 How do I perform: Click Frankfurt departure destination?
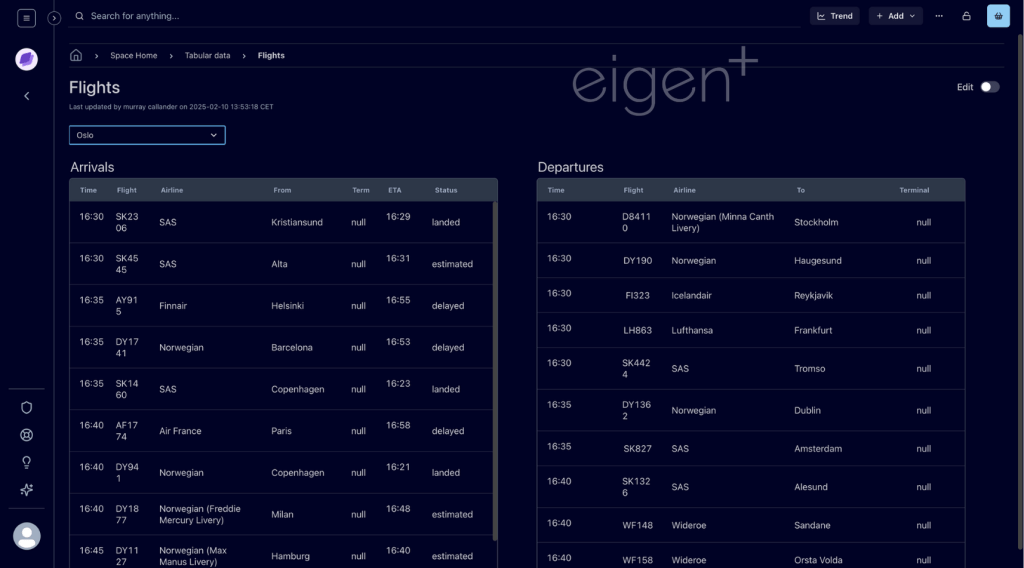813,330
